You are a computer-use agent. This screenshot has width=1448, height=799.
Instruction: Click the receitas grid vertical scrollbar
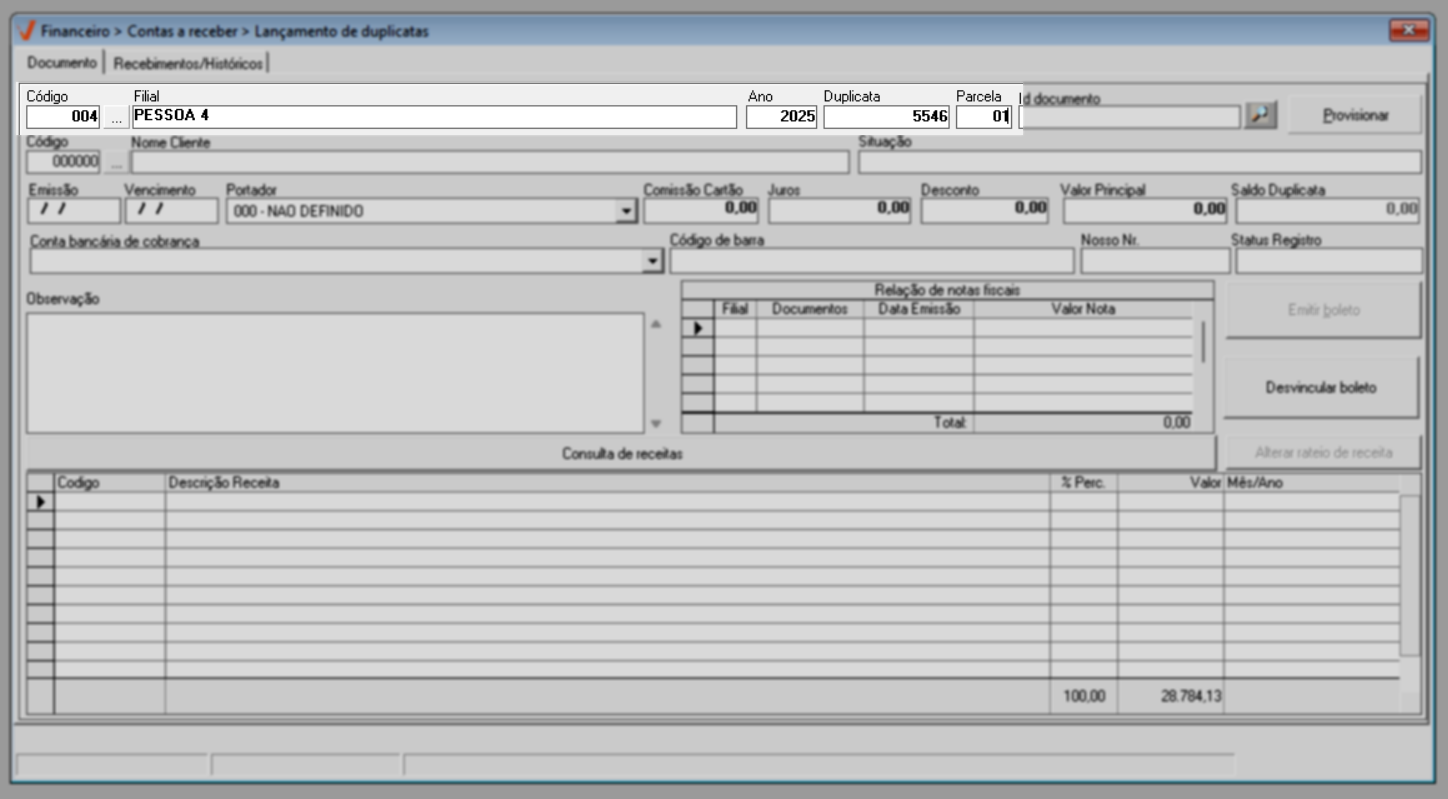pos(1409,576)
